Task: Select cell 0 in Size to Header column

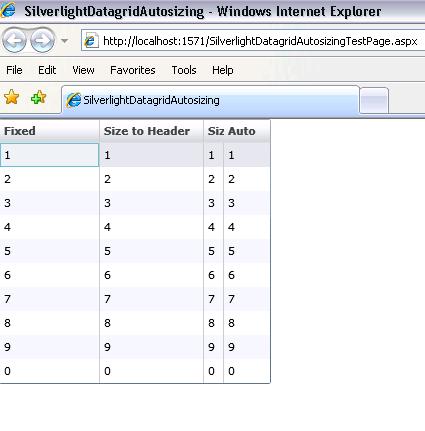Action: pyautogui.click(x=151, y=371)
